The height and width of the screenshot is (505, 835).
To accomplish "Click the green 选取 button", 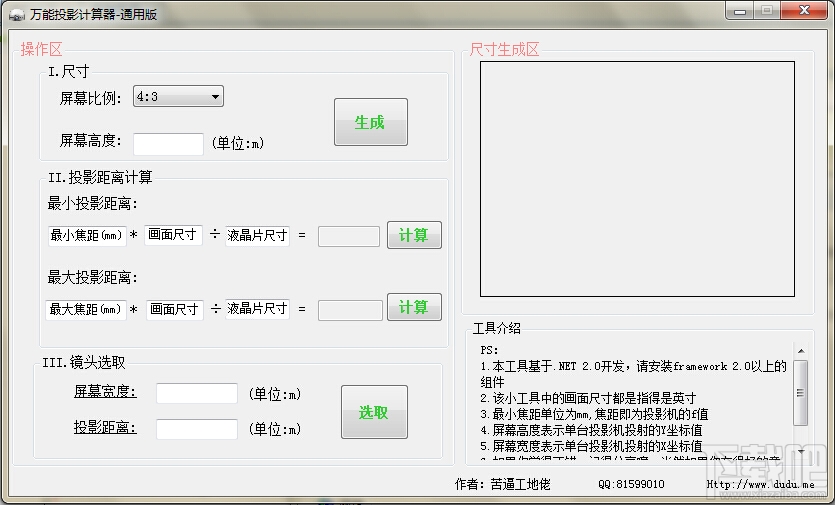I will [x=374, y=412].
